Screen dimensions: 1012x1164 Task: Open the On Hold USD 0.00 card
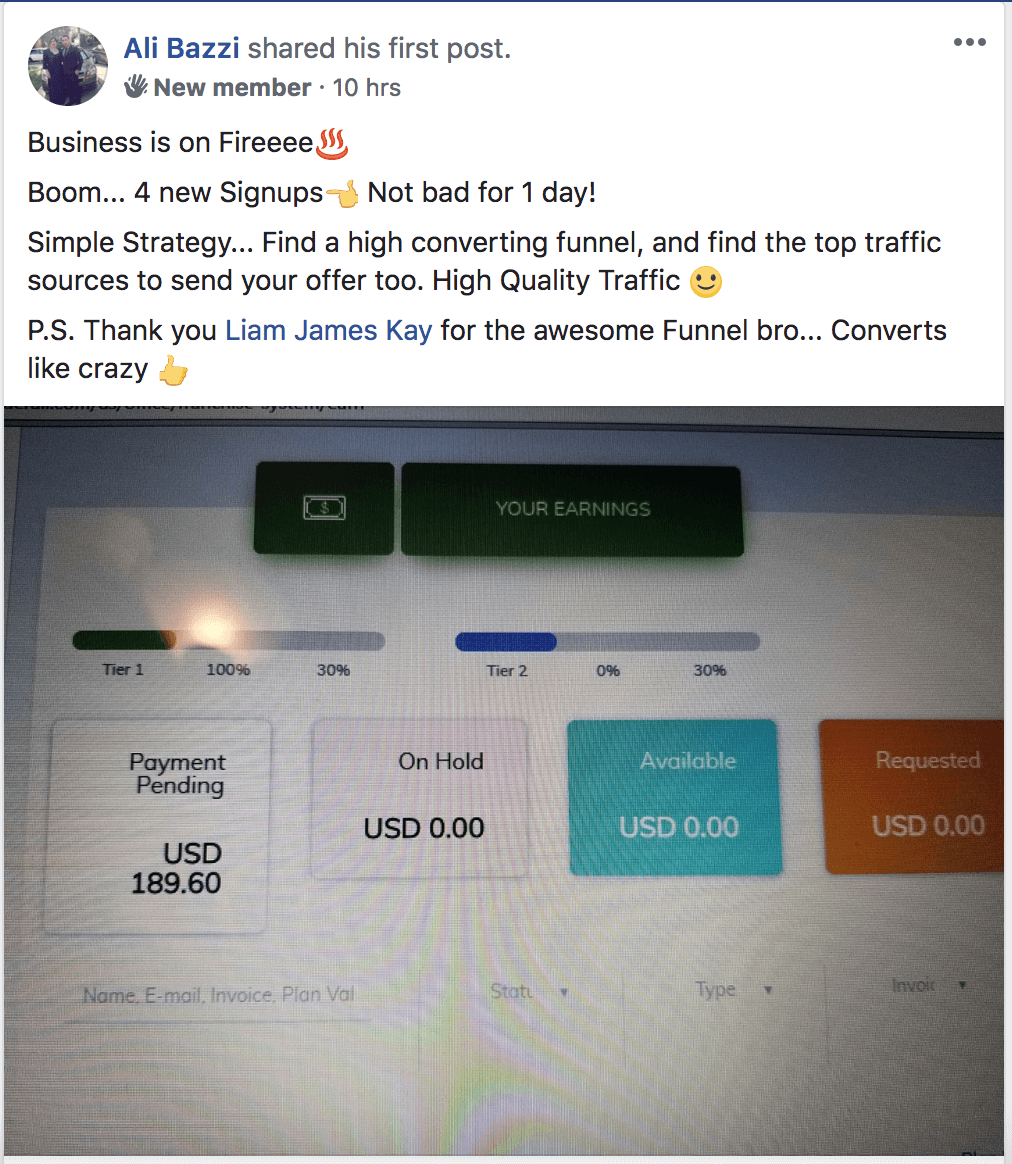[420, 798]
